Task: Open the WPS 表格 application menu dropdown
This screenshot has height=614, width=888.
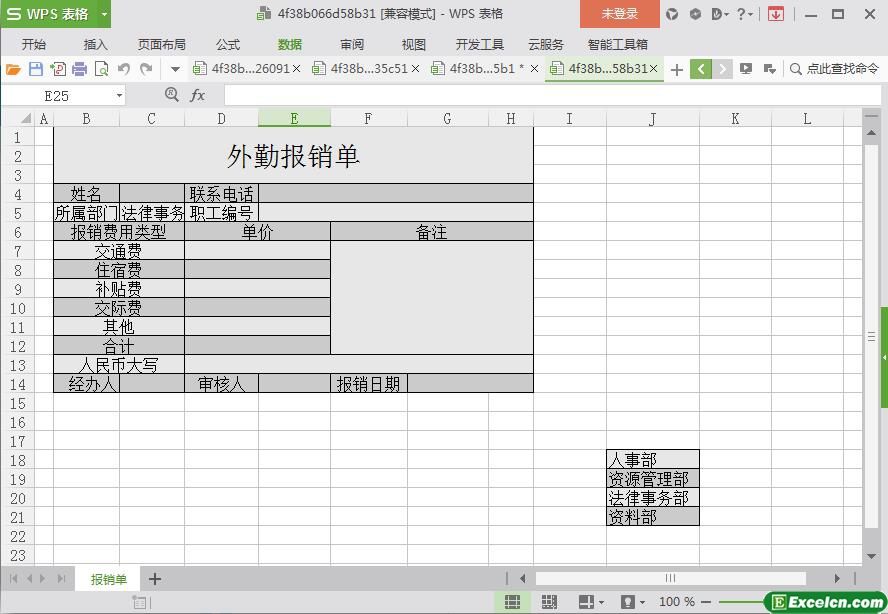Action: coord(104,14)
